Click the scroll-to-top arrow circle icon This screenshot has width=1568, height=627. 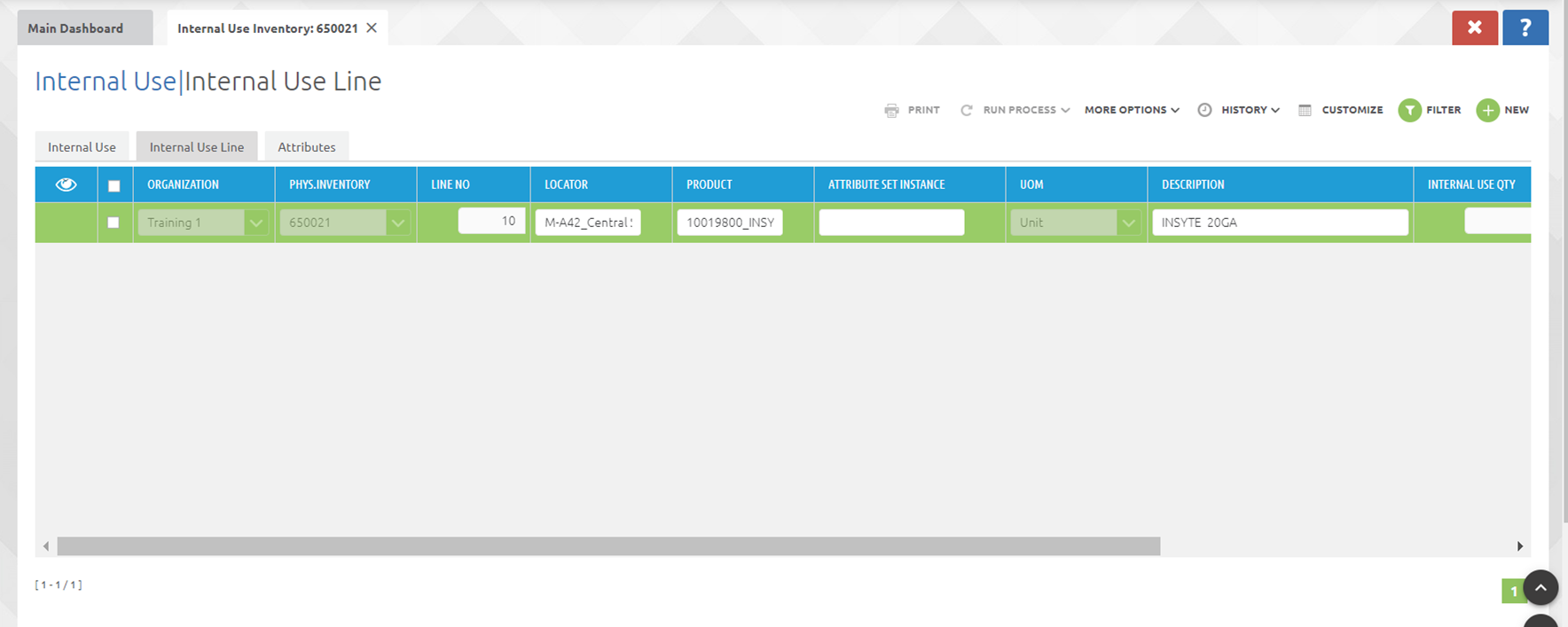tap(1541, 587)
